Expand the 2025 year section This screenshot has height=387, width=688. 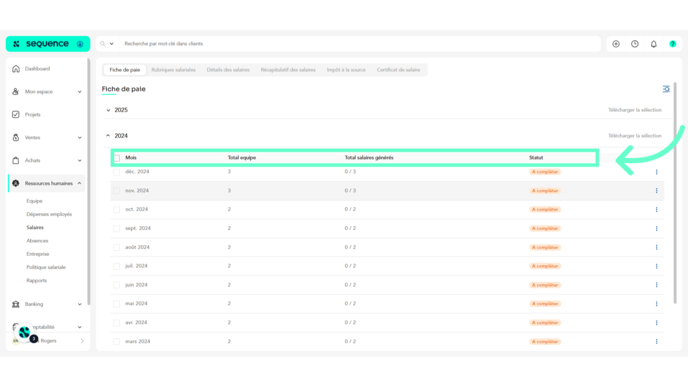click(x=108, y=110)
